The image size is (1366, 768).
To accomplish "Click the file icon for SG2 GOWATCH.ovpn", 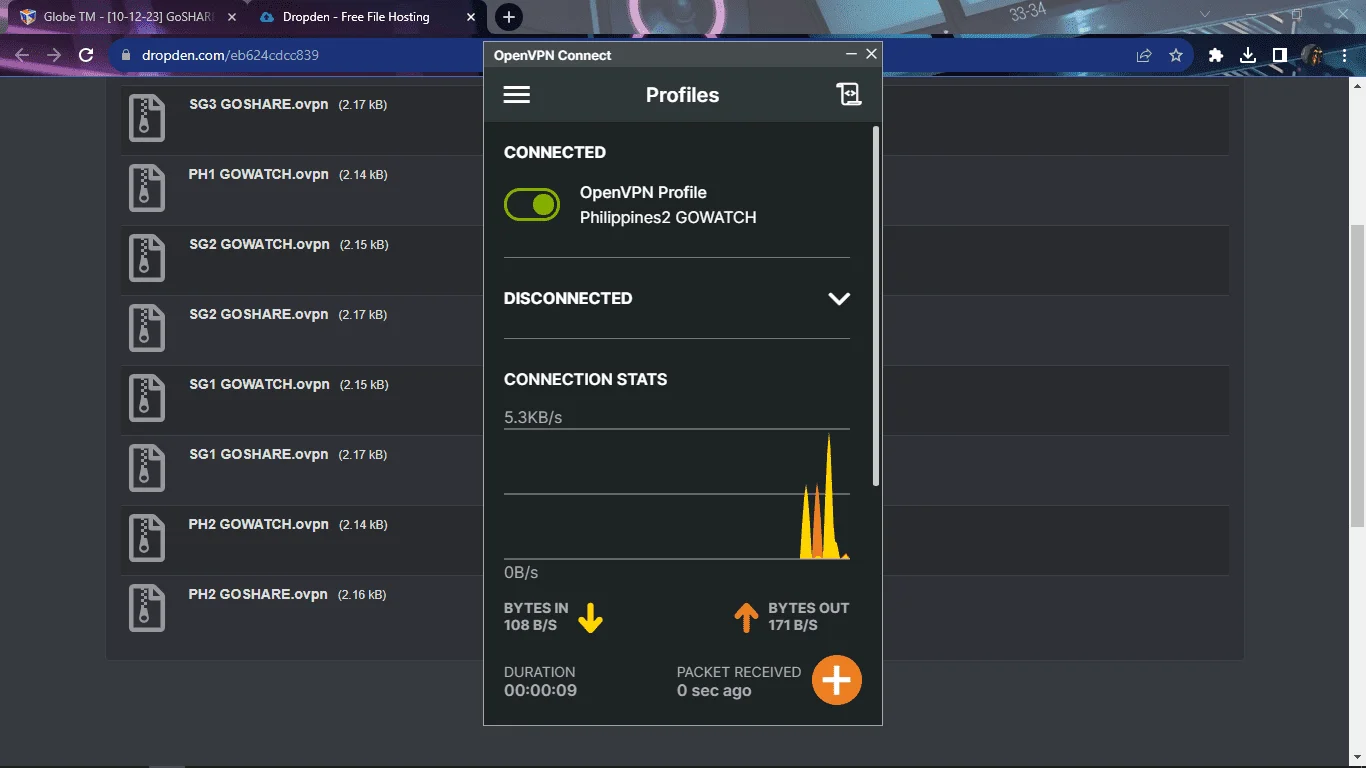I will [x=147, y=259].
